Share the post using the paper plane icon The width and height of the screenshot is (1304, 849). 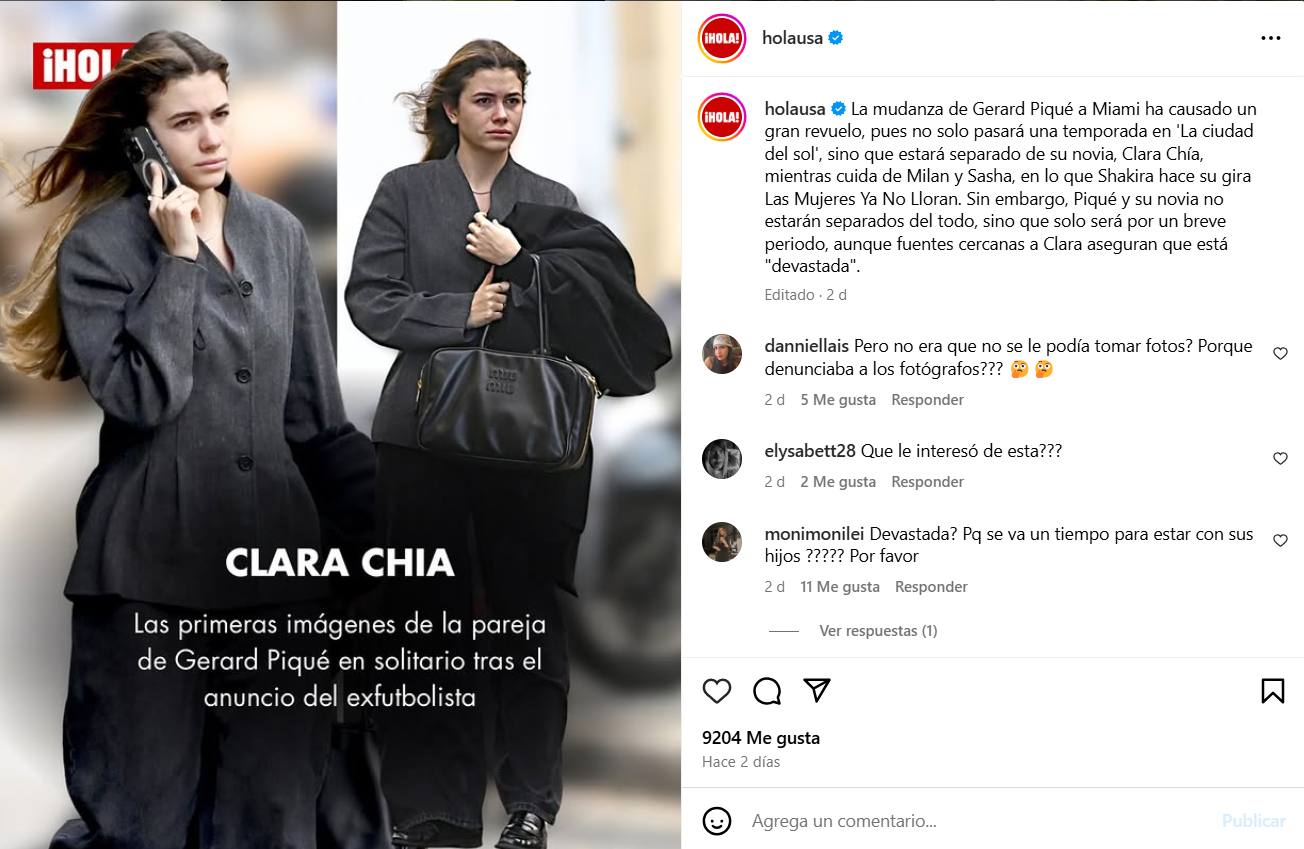[x=817, y=691]
